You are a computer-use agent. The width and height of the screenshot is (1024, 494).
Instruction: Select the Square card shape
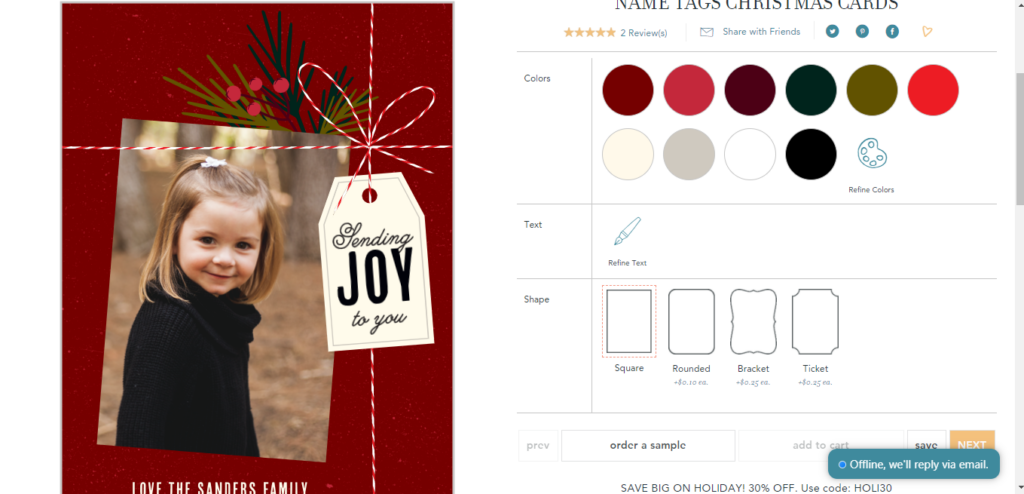pyautogui.click(x=629, y=321)
